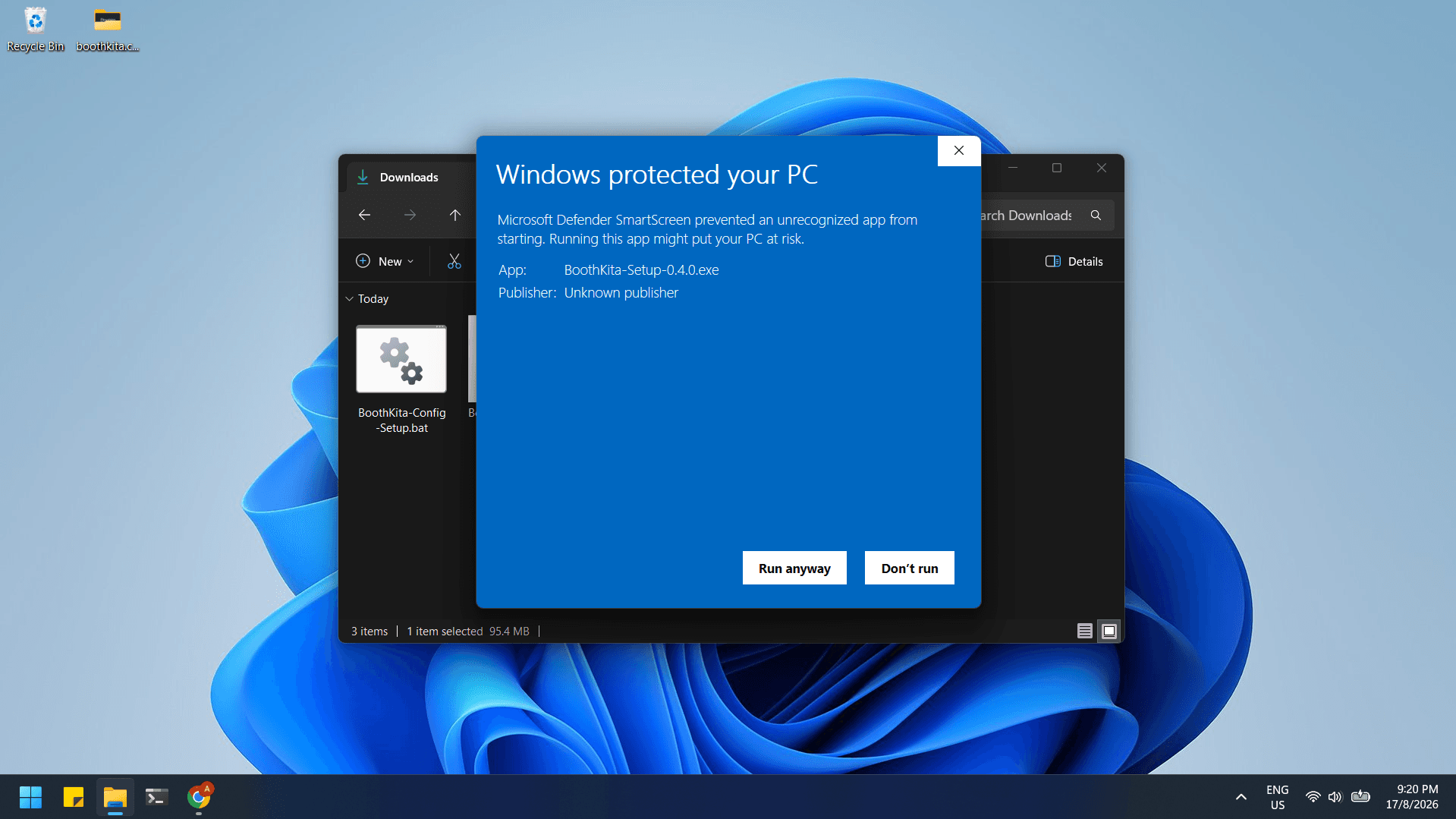
Task: Open the New item dropdown
Action: 385,261
